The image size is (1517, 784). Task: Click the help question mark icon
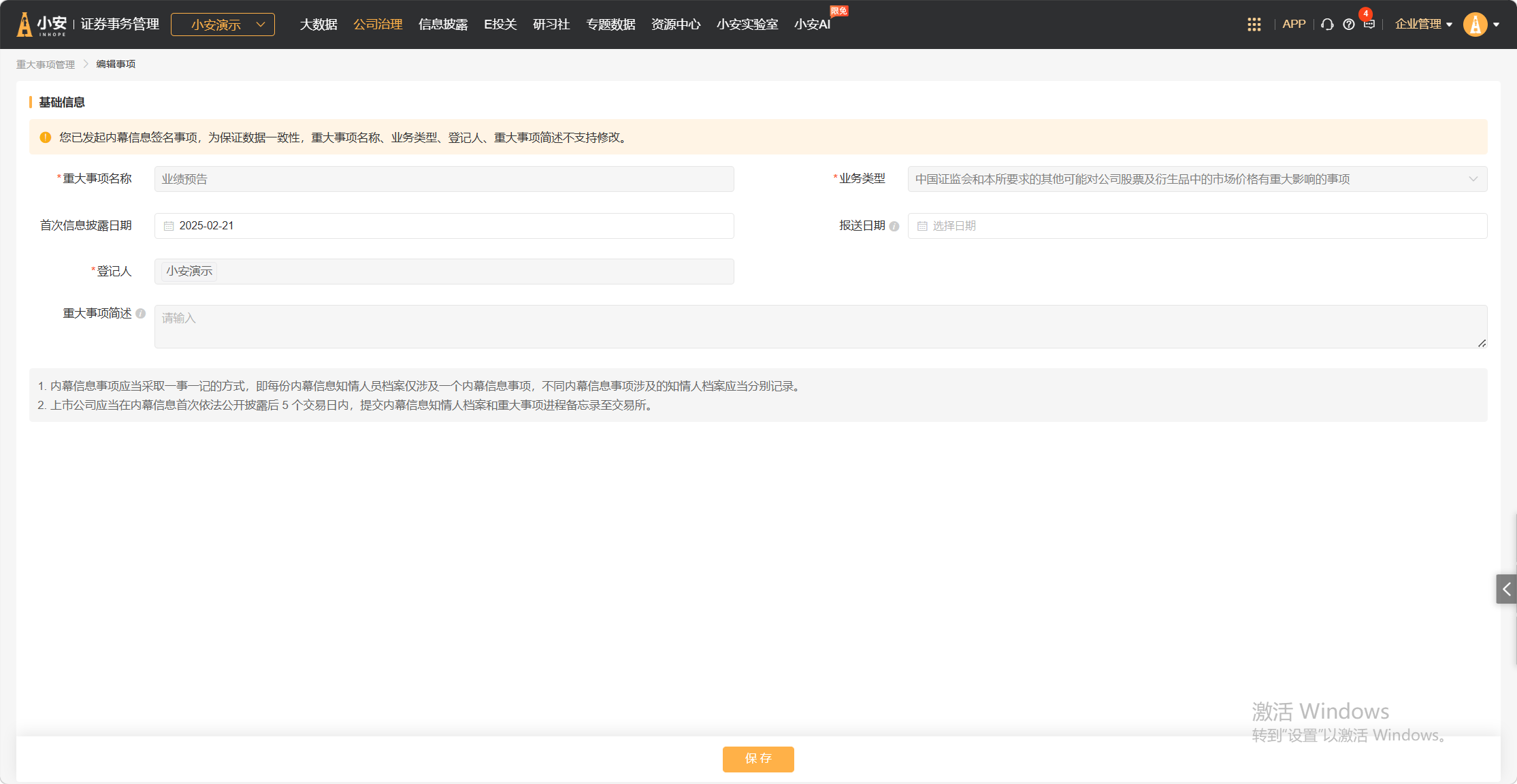(x=1348, y=24)
